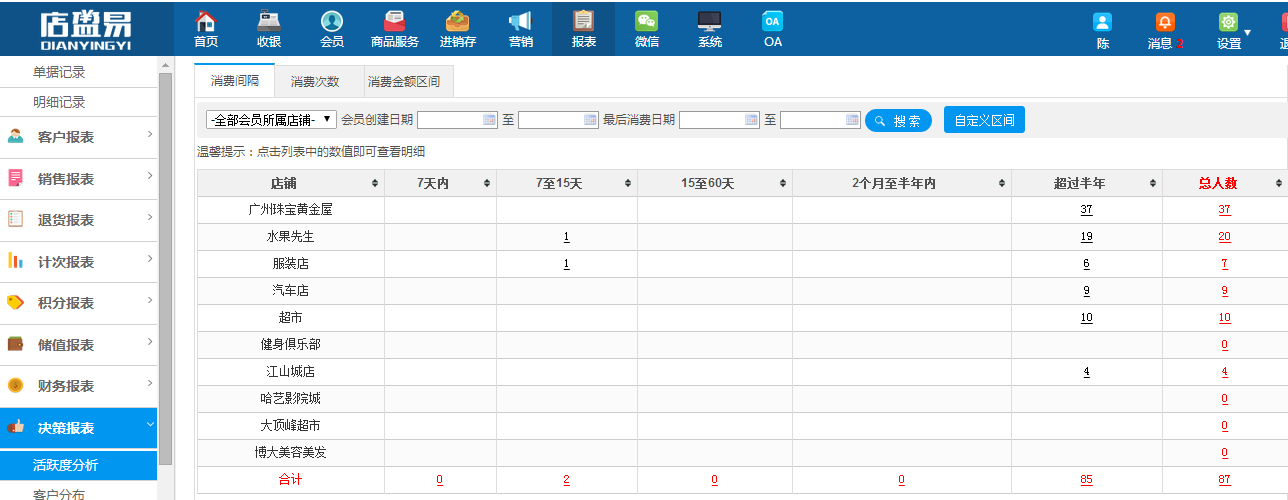Viewport: 1288px width, 500px height.
Task: Click the sidebar scroll up arrow
Action: 166,65
